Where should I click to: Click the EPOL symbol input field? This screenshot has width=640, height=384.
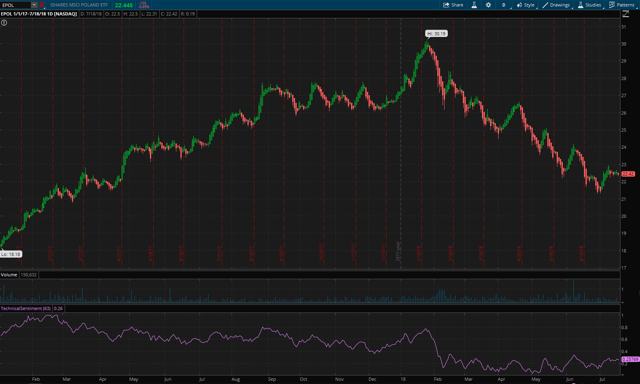click(x=16, y=5)
